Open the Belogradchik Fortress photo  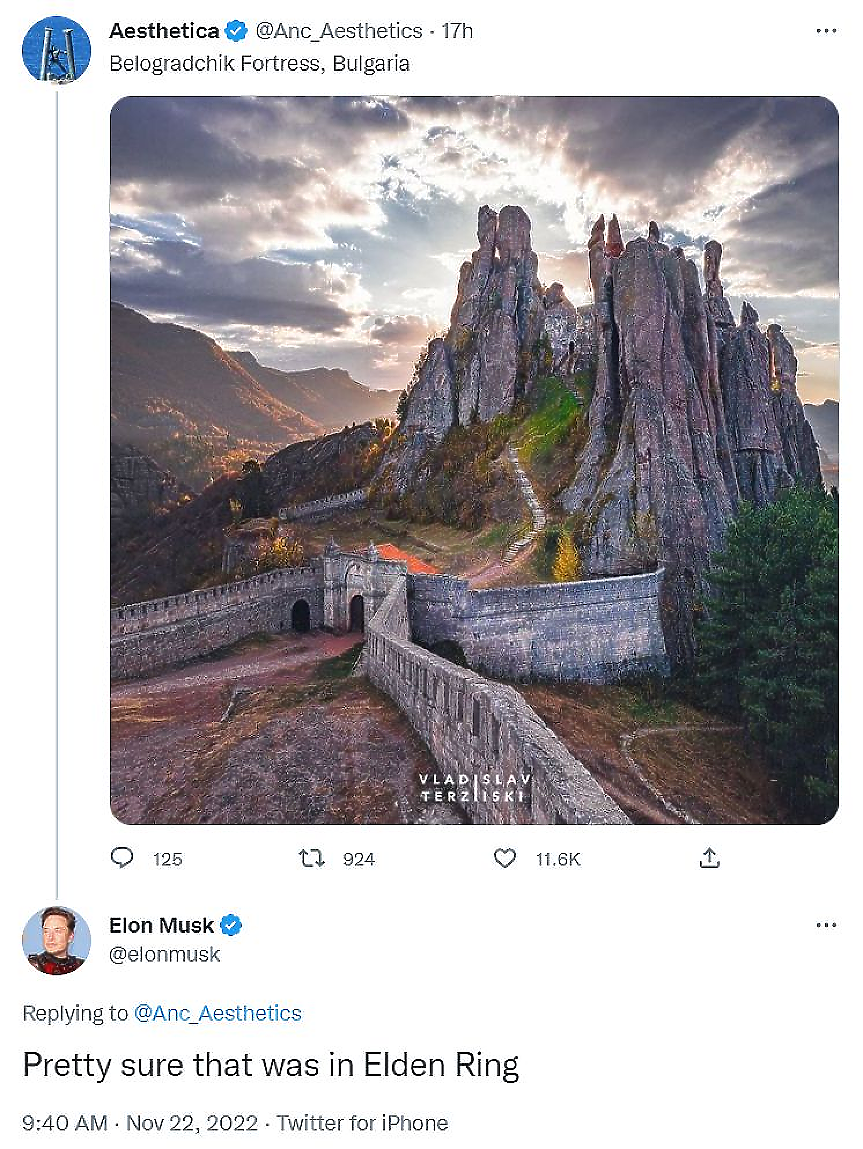point(474,460)
